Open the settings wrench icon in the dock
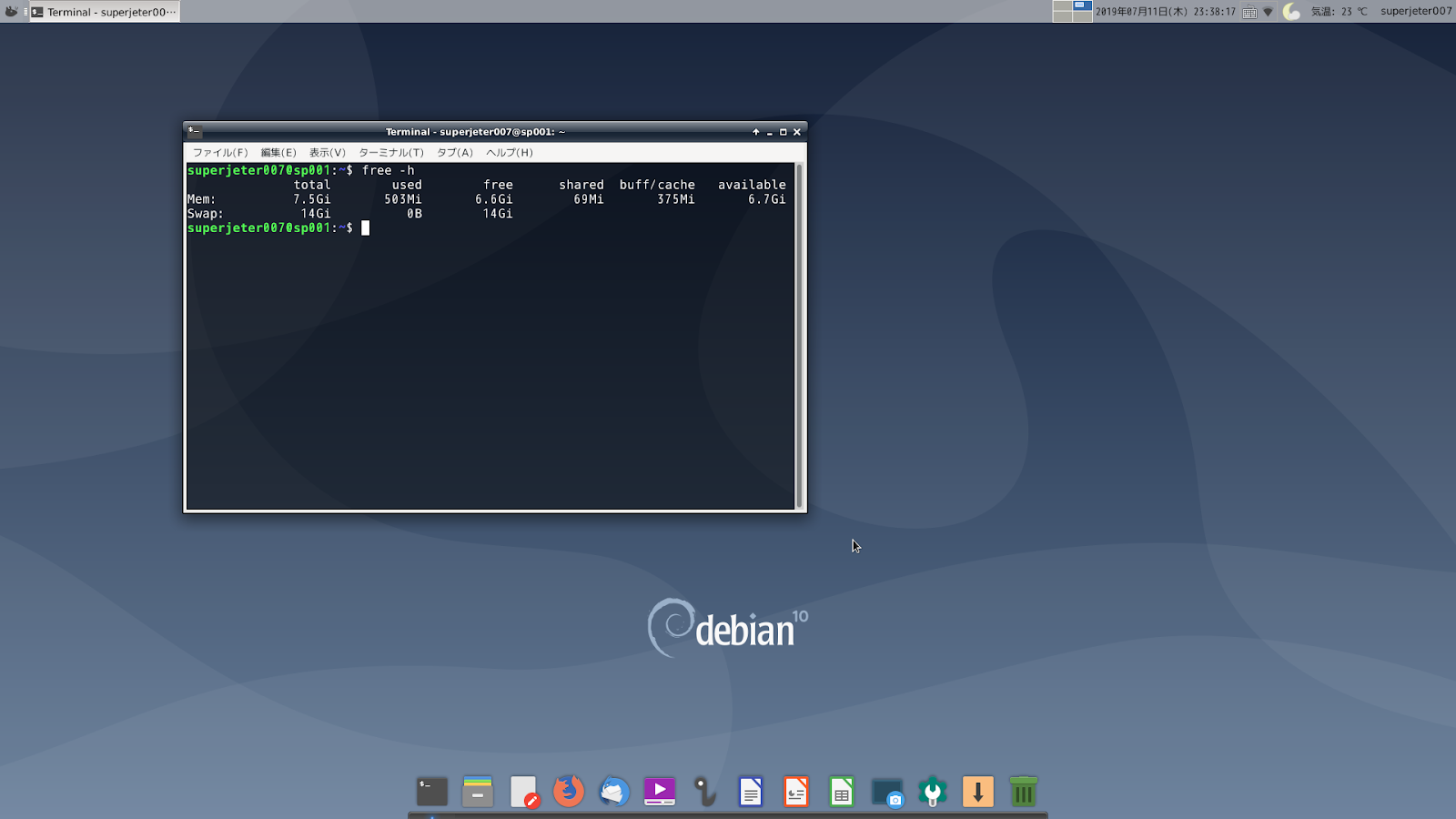 coord(932,792)
